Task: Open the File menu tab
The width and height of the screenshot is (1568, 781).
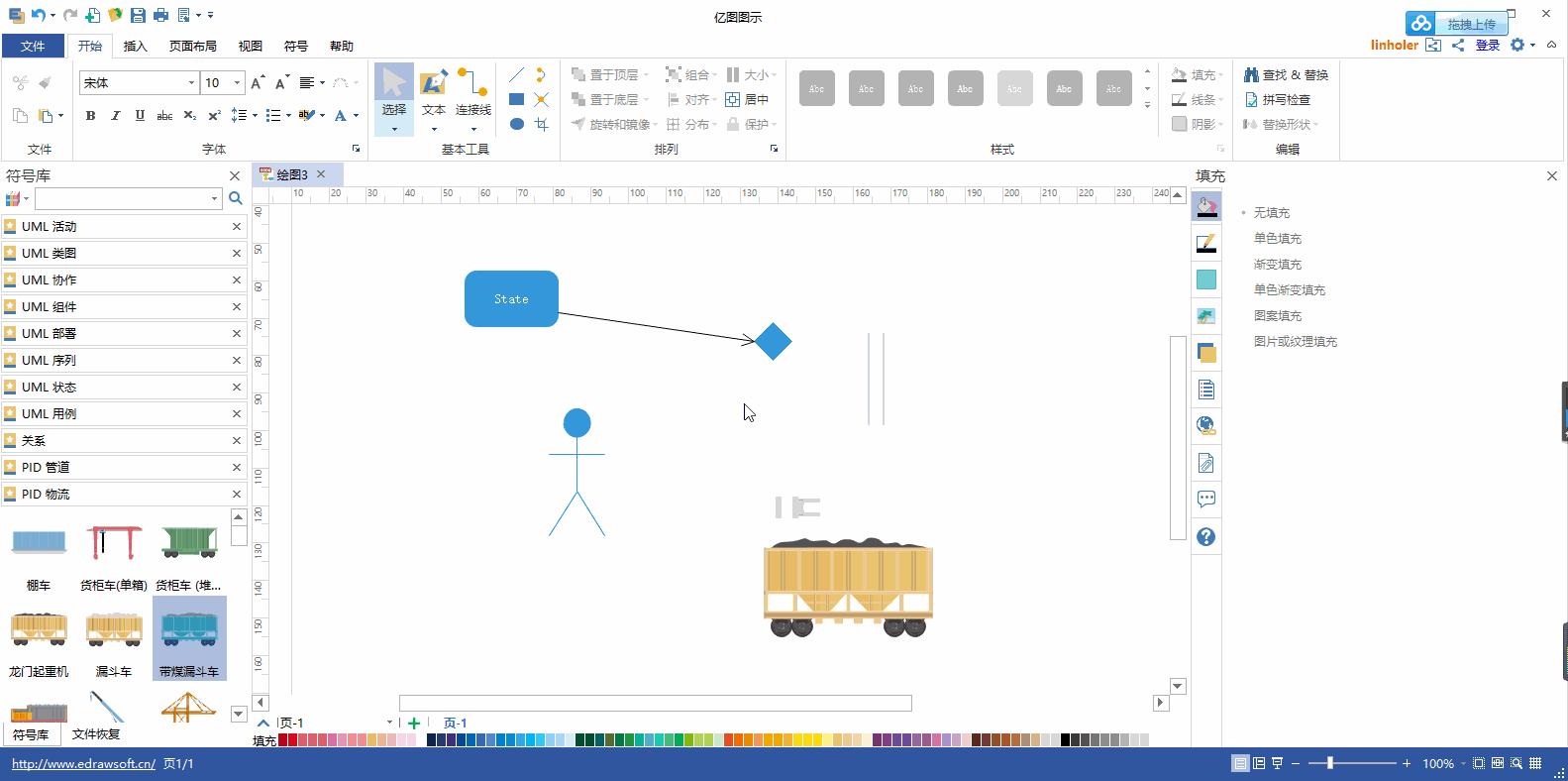Action: point(33,47)
